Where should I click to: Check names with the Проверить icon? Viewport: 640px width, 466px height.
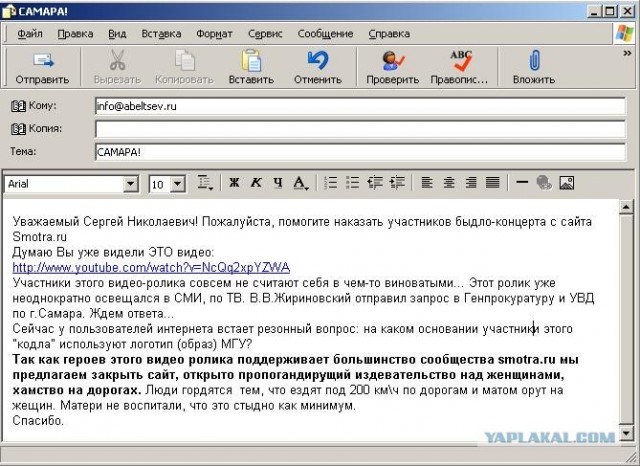click(x=392, y=60)
